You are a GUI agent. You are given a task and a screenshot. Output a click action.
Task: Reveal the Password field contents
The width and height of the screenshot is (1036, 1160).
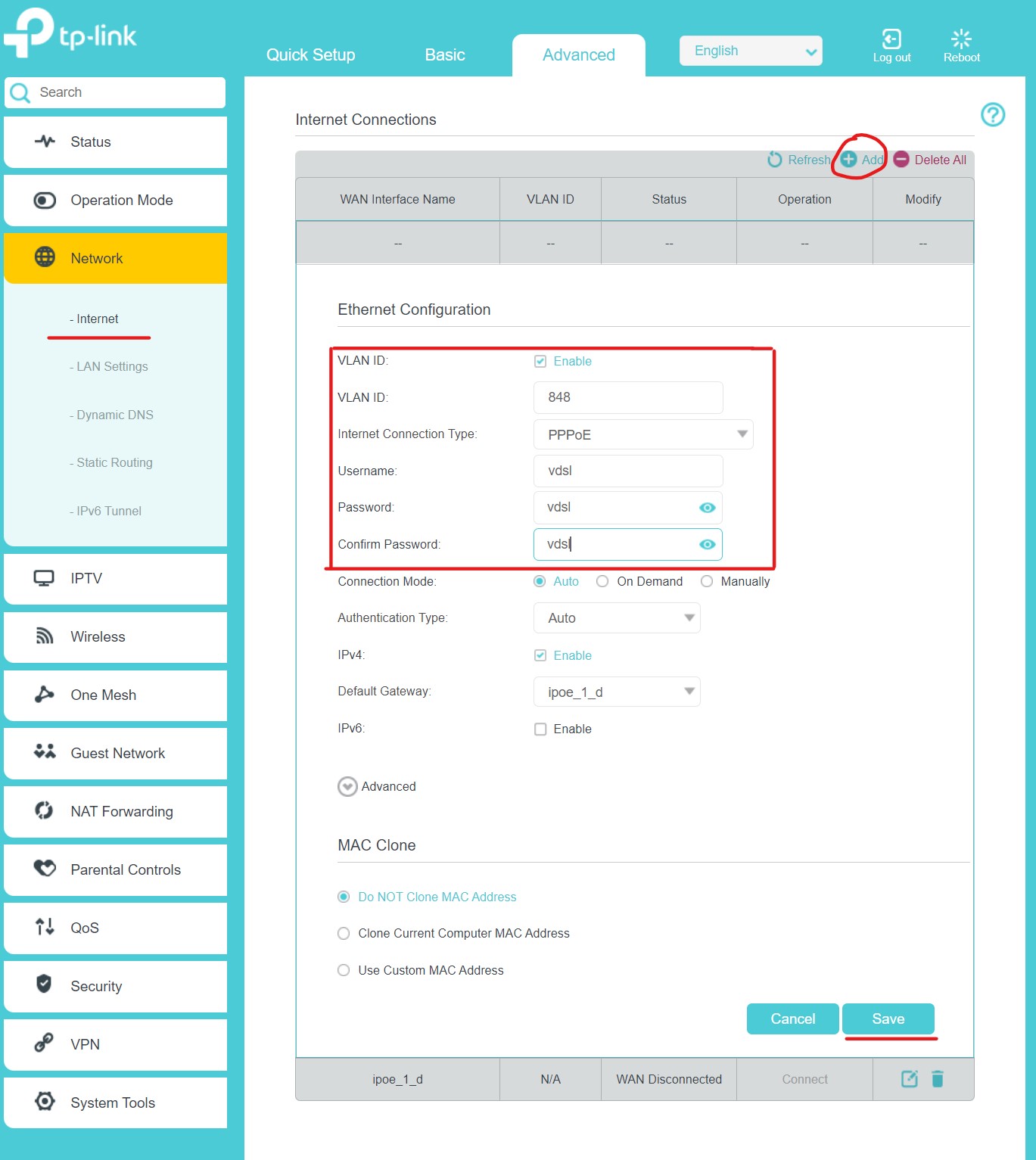707,507
